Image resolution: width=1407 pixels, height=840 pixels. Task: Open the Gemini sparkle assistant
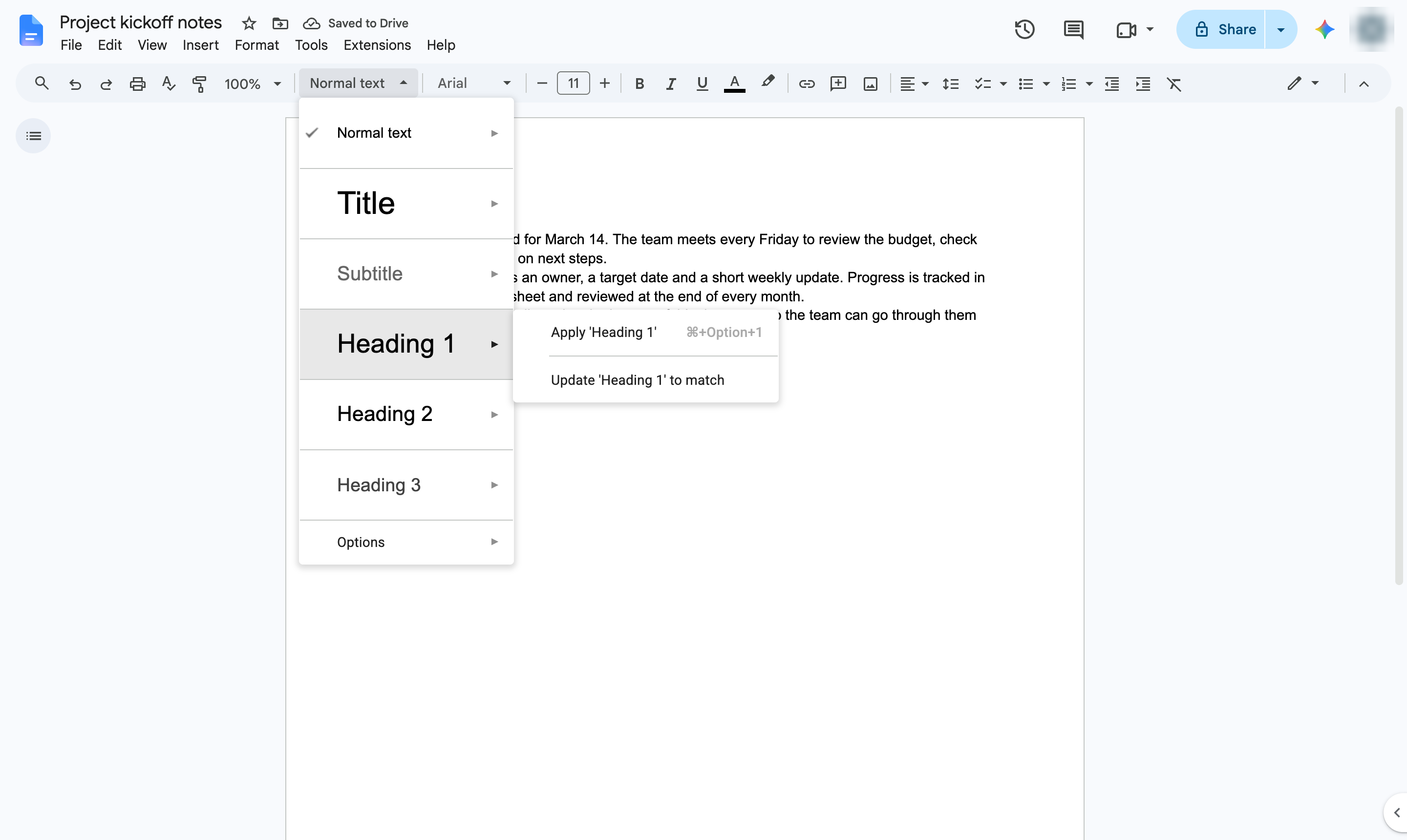(1325, 29)
